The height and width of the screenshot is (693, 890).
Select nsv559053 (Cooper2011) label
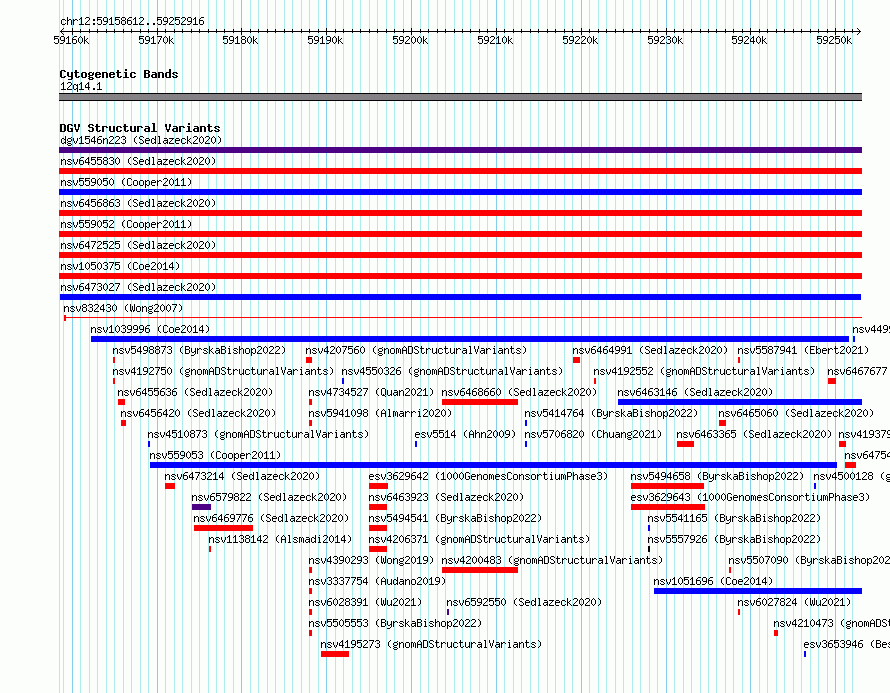[215, 455]
